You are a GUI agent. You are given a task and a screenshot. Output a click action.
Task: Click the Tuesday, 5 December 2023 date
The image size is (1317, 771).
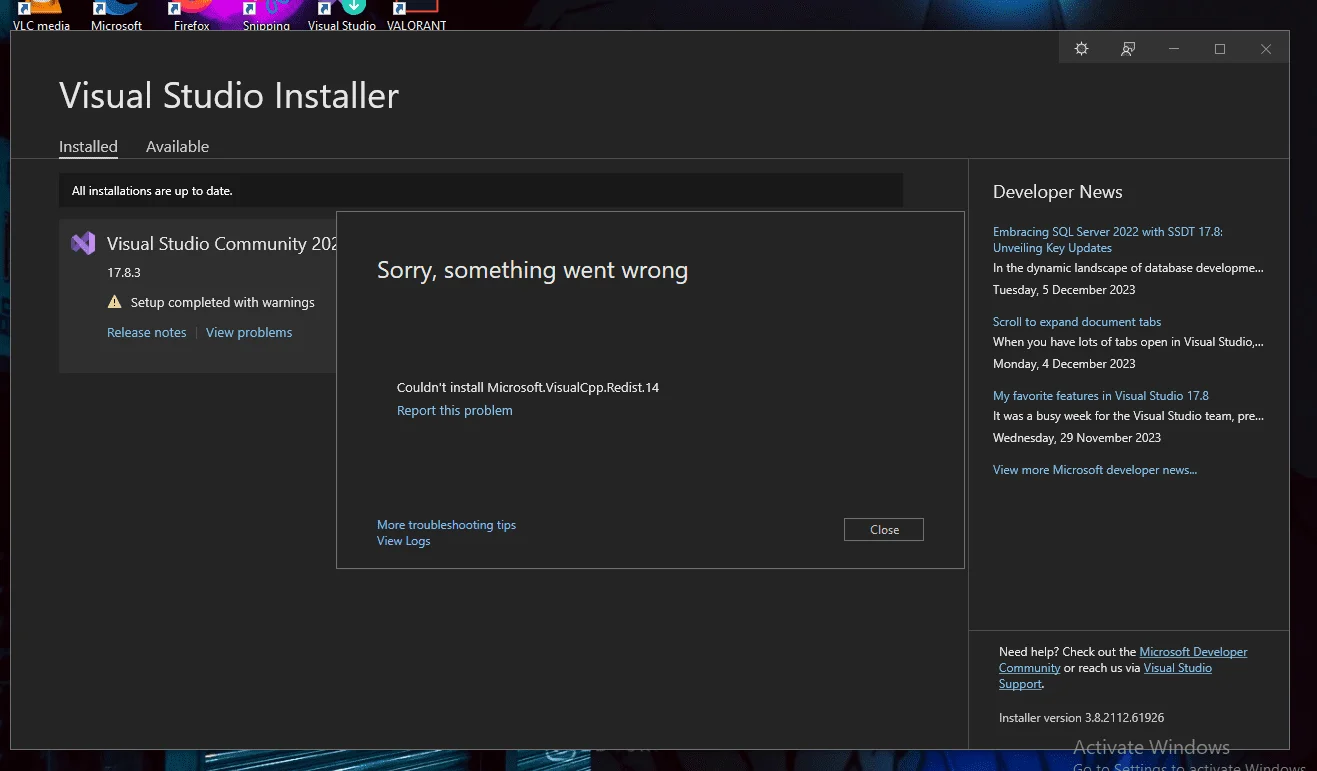[x=1064, y=290]
